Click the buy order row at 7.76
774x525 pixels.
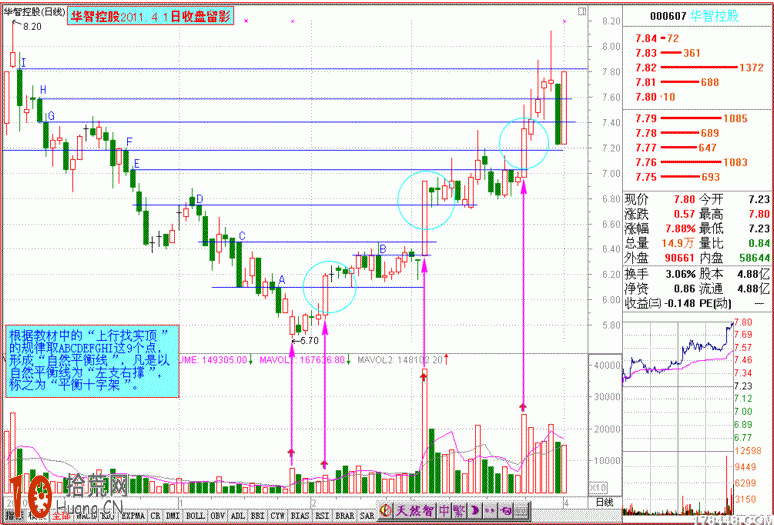coord(697,162)
